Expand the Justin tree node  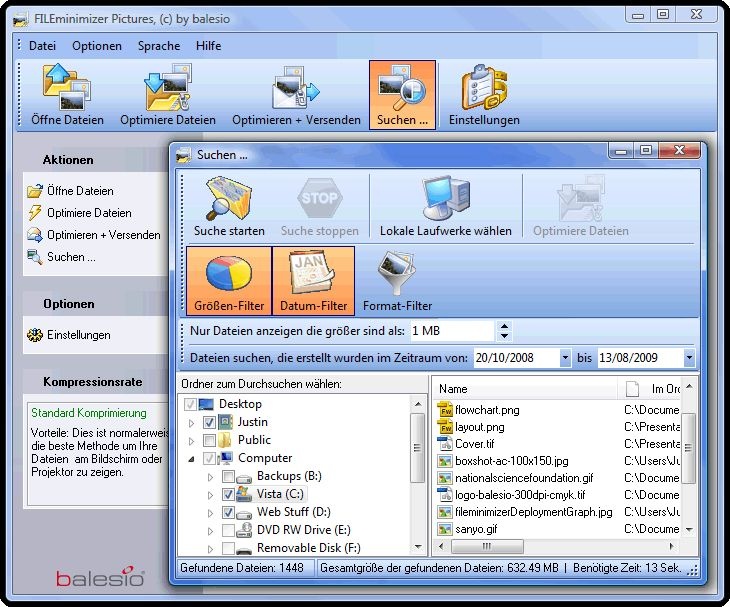[191, 423]
